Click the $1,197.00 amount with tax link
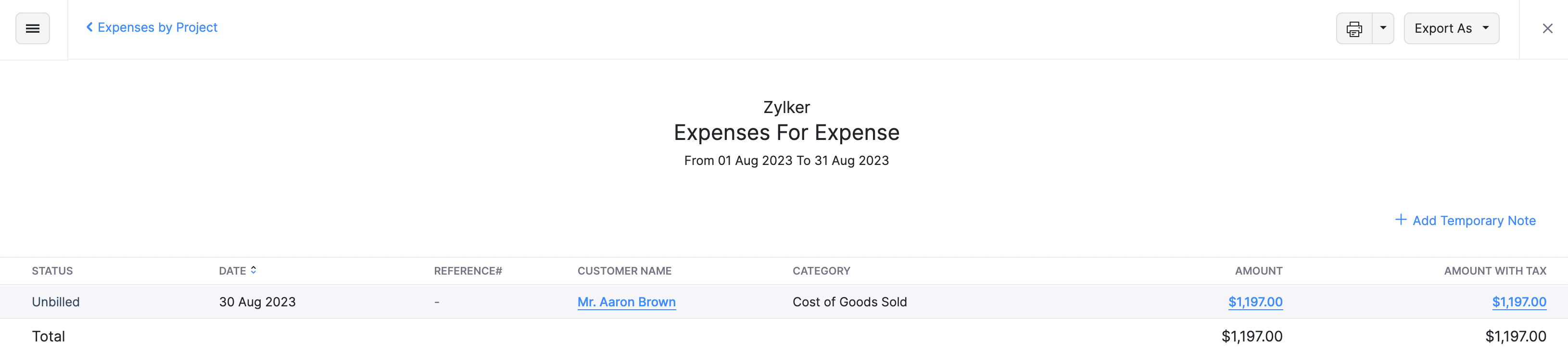This screenshot has height=353, width=1568. 1519,302
